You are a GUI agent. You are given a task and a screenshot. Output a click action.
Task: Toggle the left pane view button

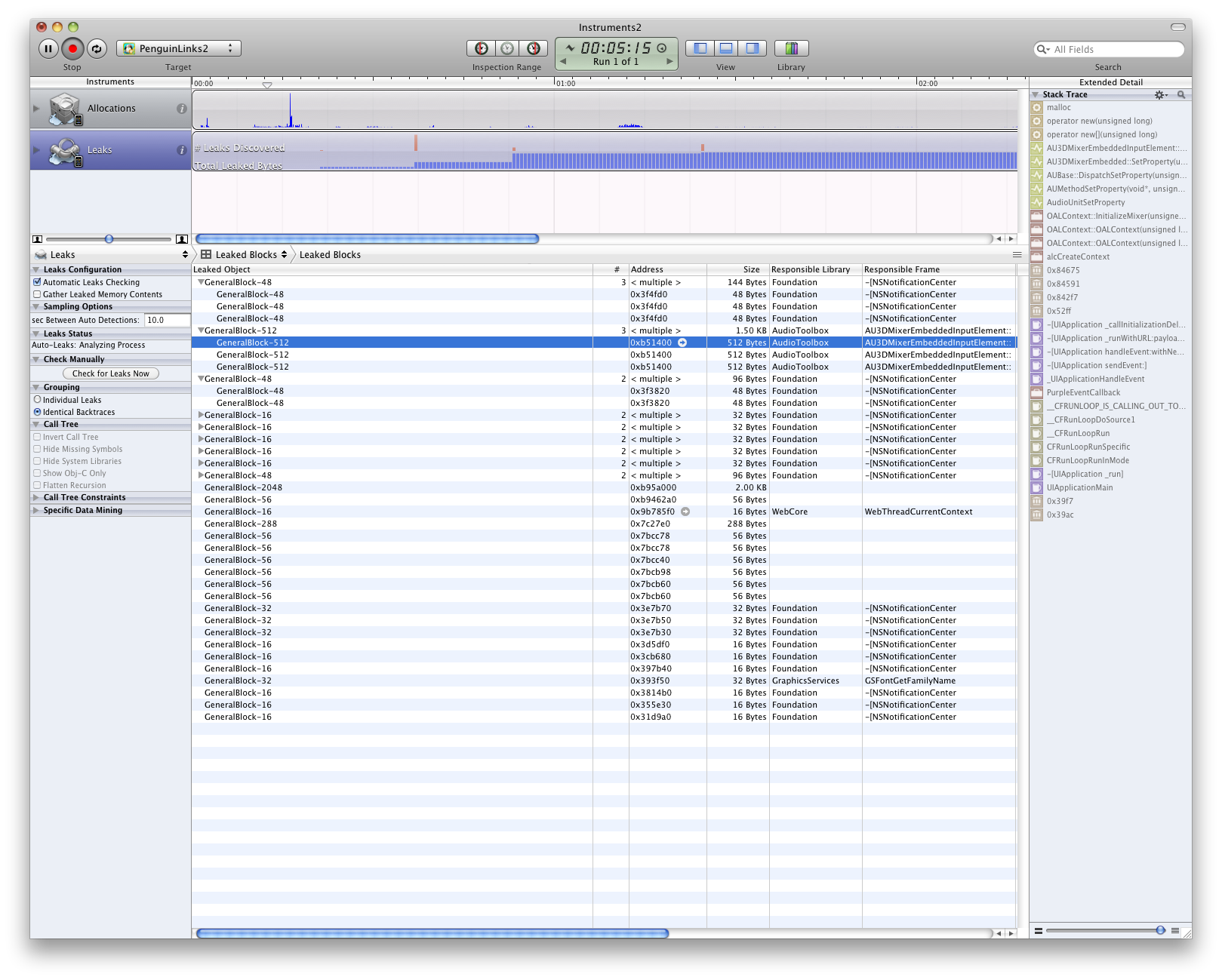pyautogui.click(x=700, y=48)
